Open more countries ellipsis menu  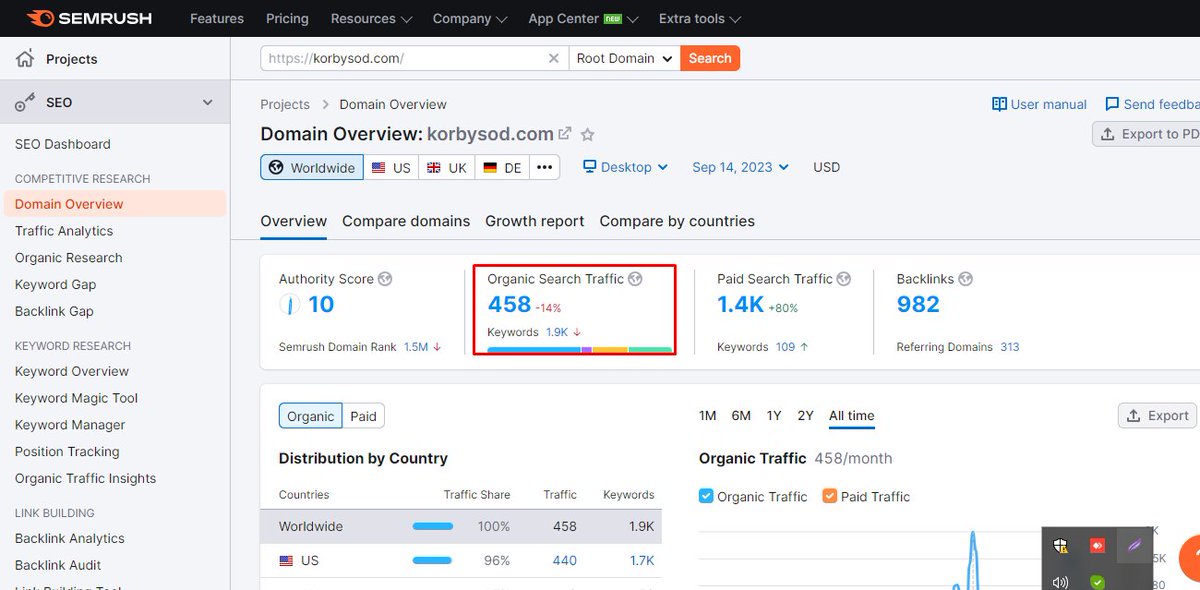click(544, 167)
